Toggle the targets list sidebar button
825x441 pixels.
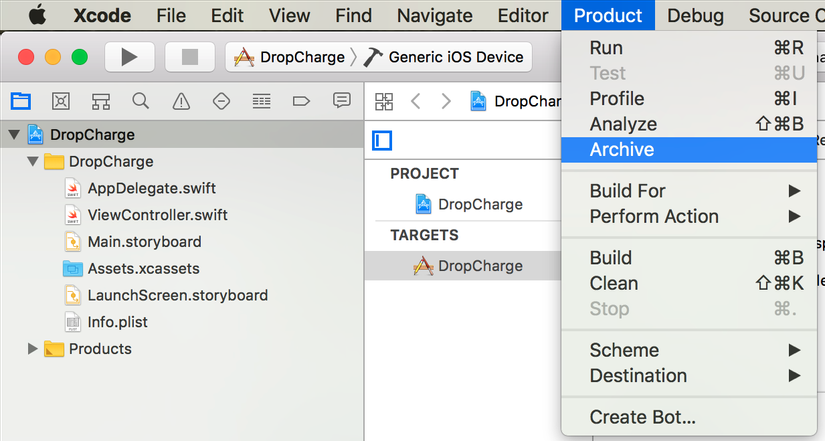(382, 141)
